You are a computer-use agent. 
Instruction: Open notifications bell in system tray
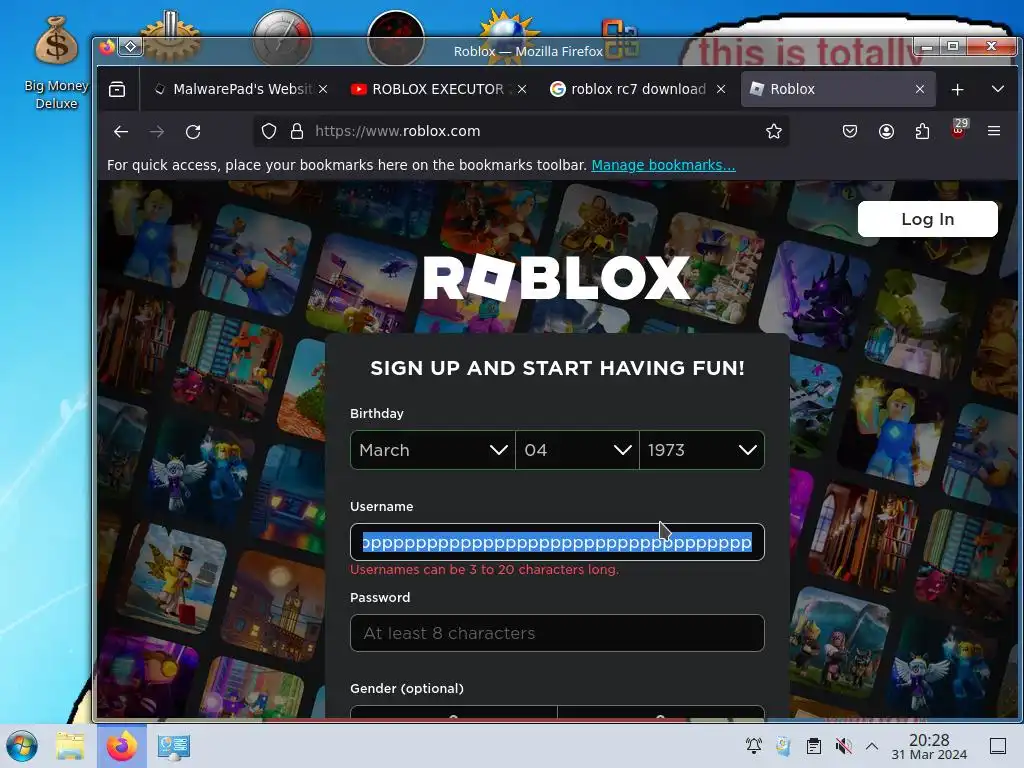click(754, 746)
